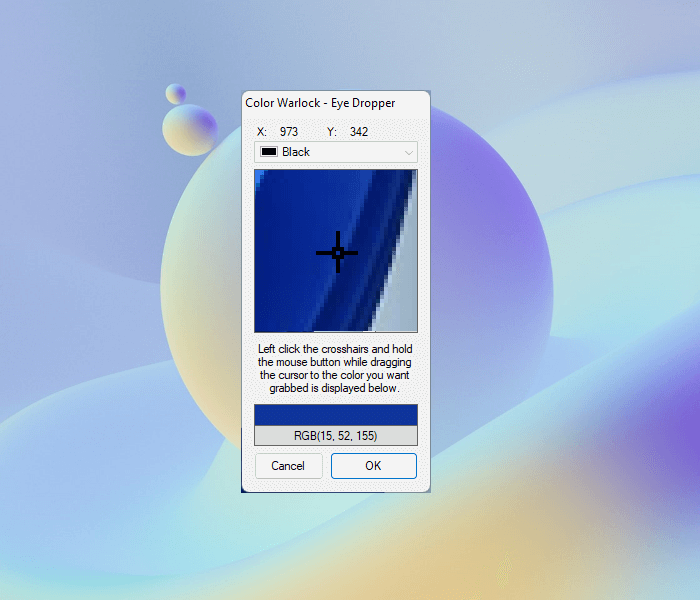Screen dimensions: 700x600
Task: Click the Color Warlock - Eye Dropper title
Action: tap(320, 103)
